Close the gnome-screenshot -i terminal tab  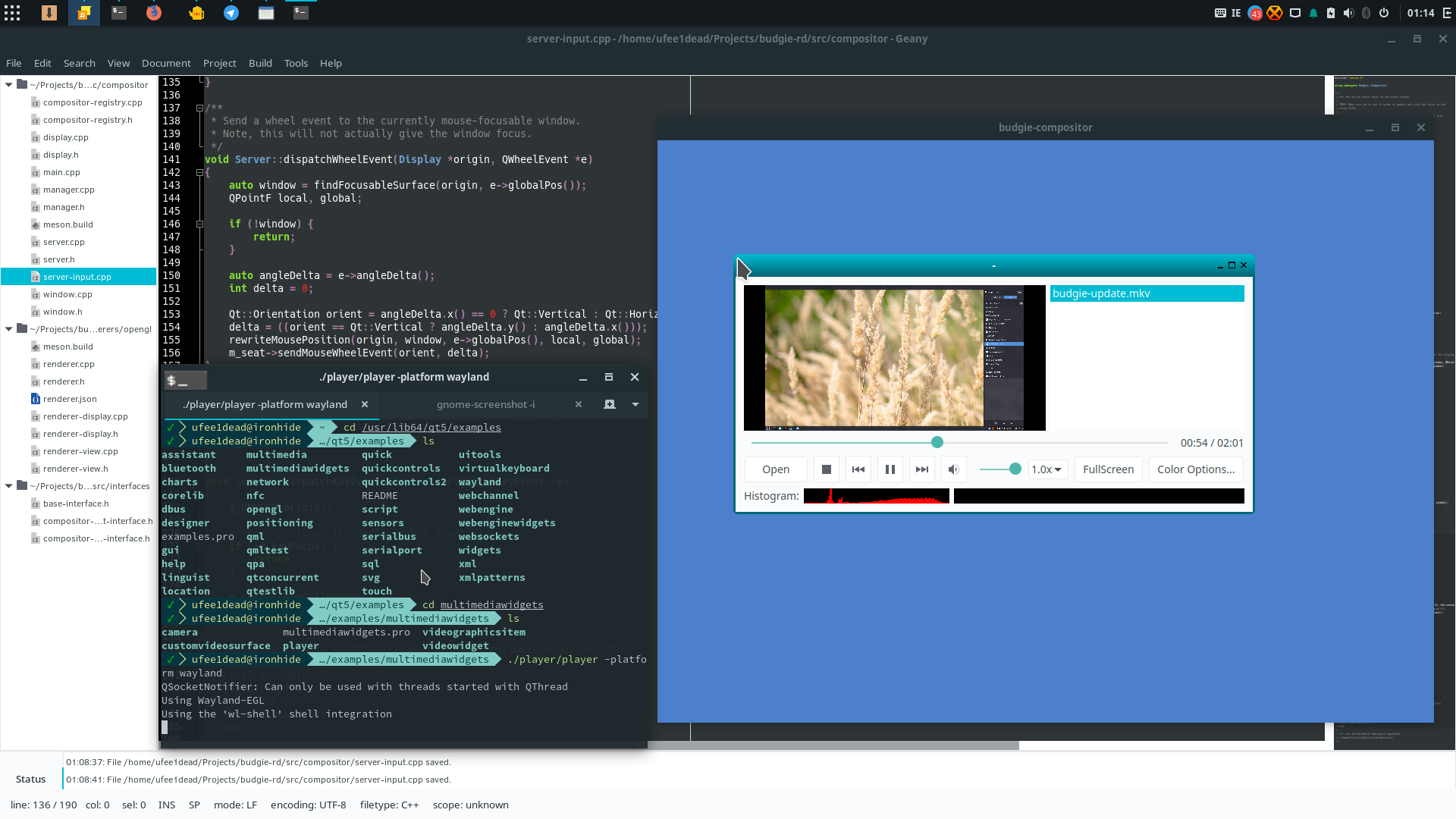pos(579,404)
